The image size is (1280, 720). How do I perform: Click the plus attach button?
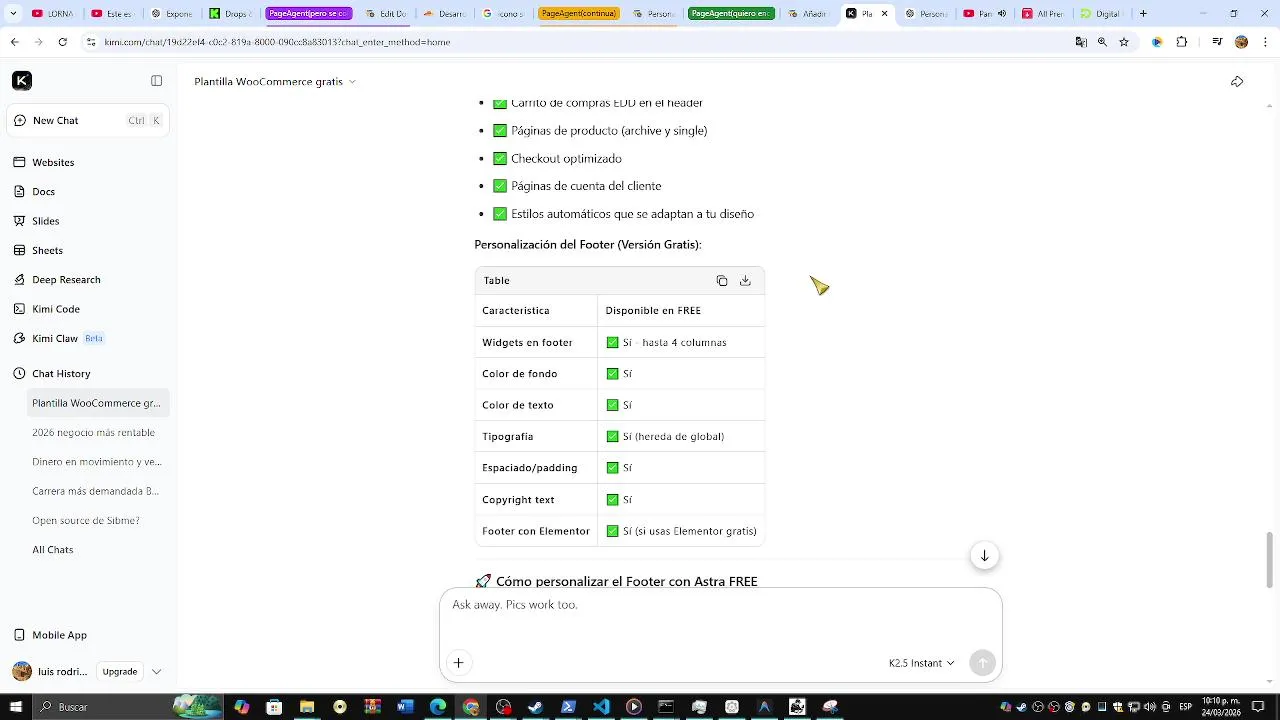coord(458,663)
